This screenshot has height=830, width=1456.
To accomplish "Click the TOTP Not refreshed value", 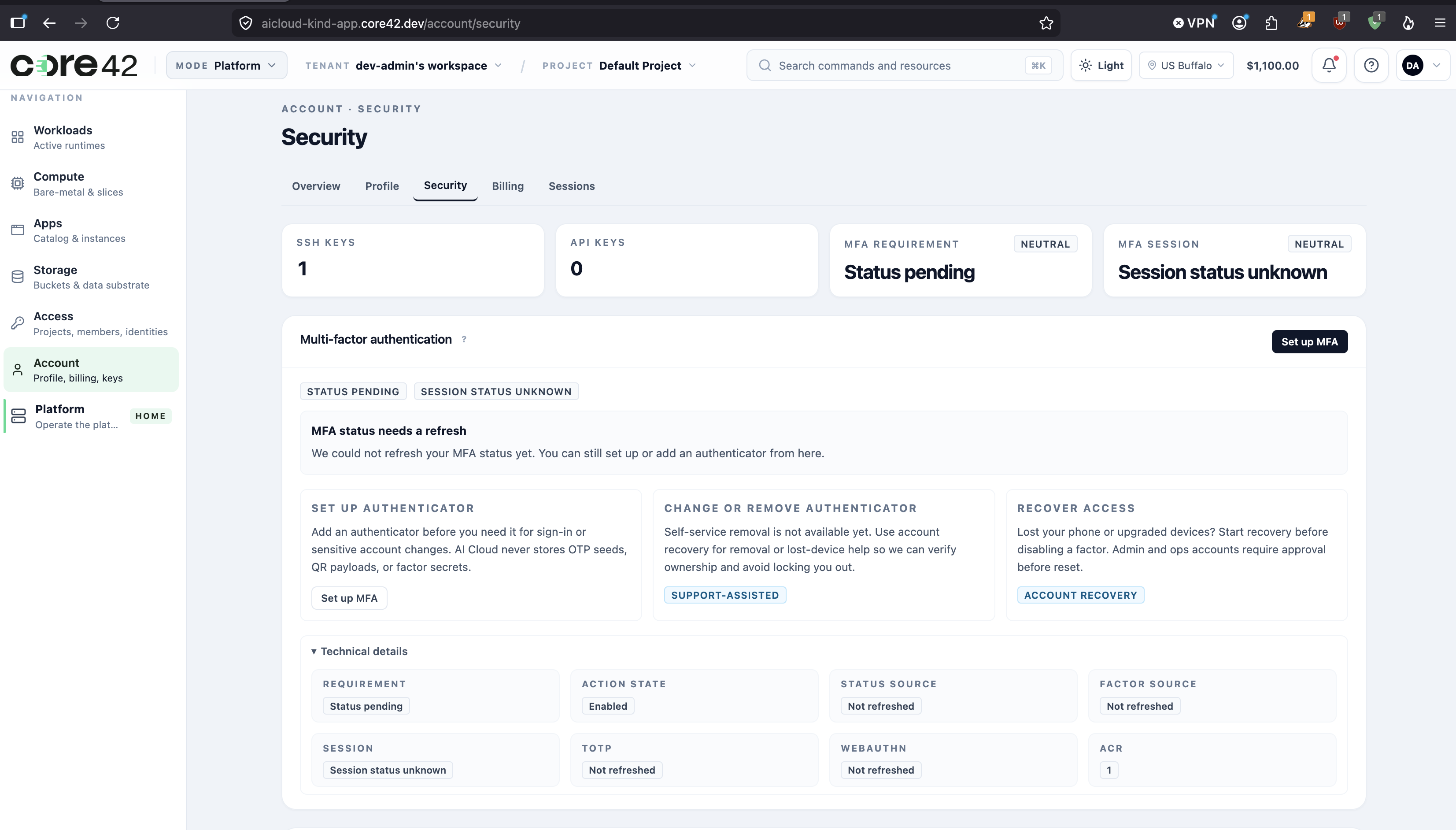I will click(x=622, y=770).
